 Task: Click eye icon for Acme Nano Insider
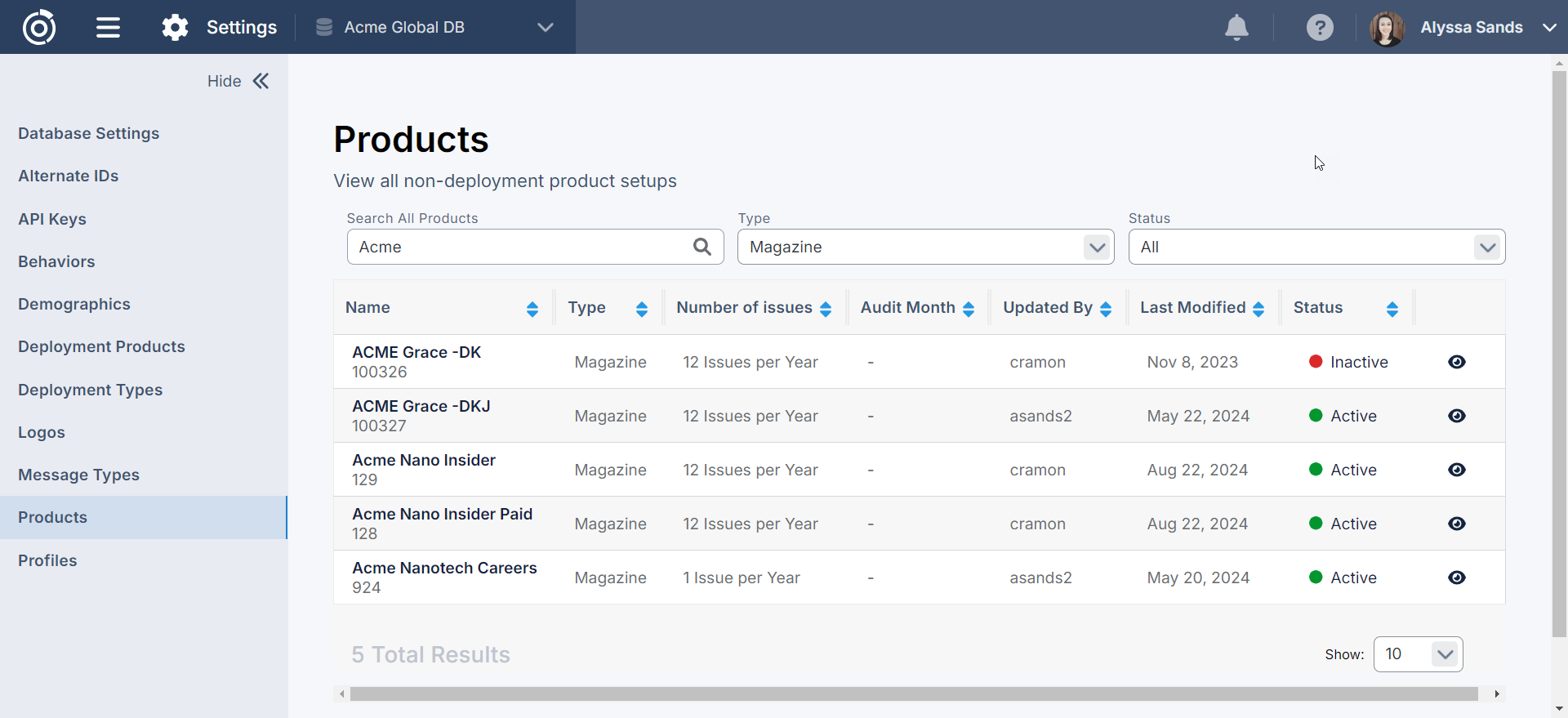coord(1456,470)
